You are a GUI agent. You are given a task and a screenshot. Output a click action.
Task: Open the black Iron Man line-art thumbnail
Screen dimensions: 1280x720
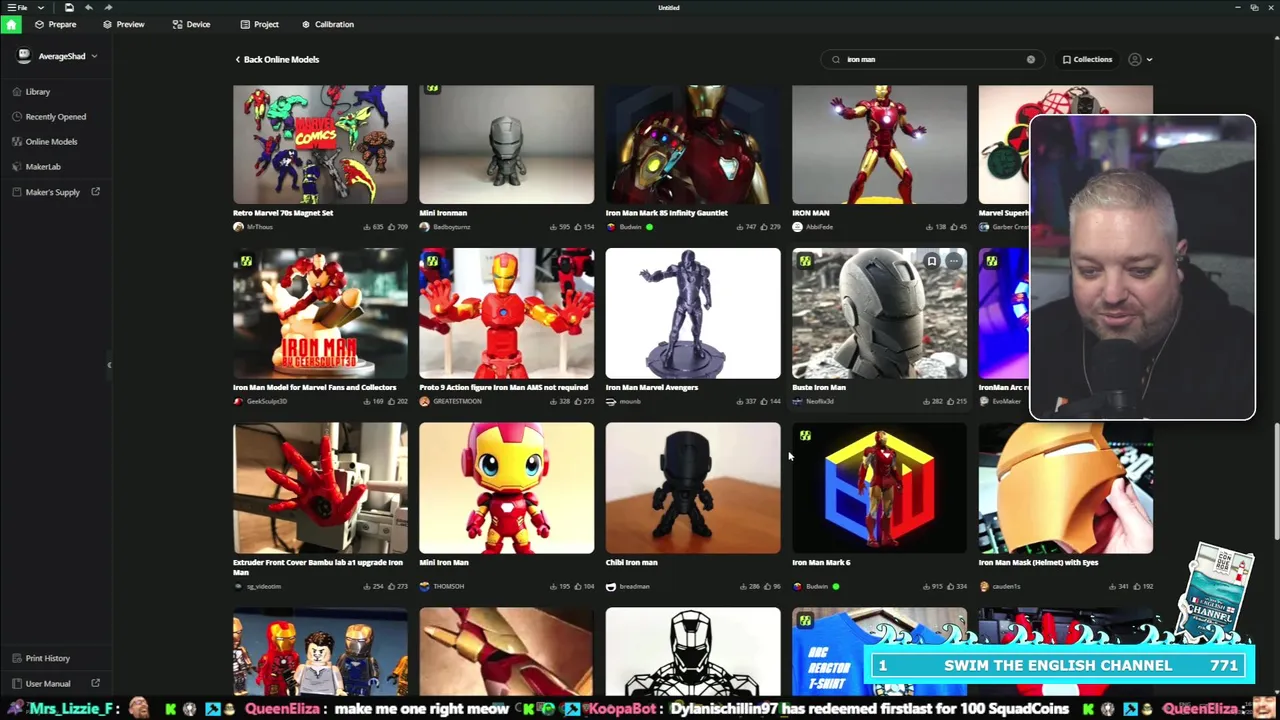[693, 651]
